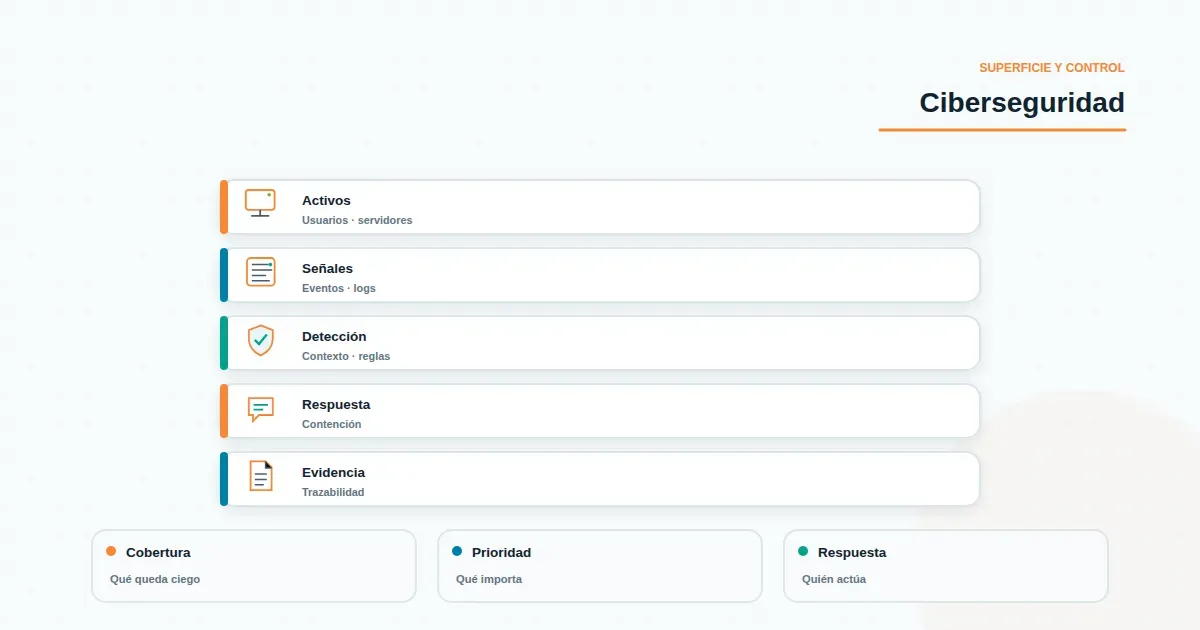The width and height of the screenshot is (1200, 630).
Task: Click the Respuesta title in the bottom card
Action: point(852,553)
